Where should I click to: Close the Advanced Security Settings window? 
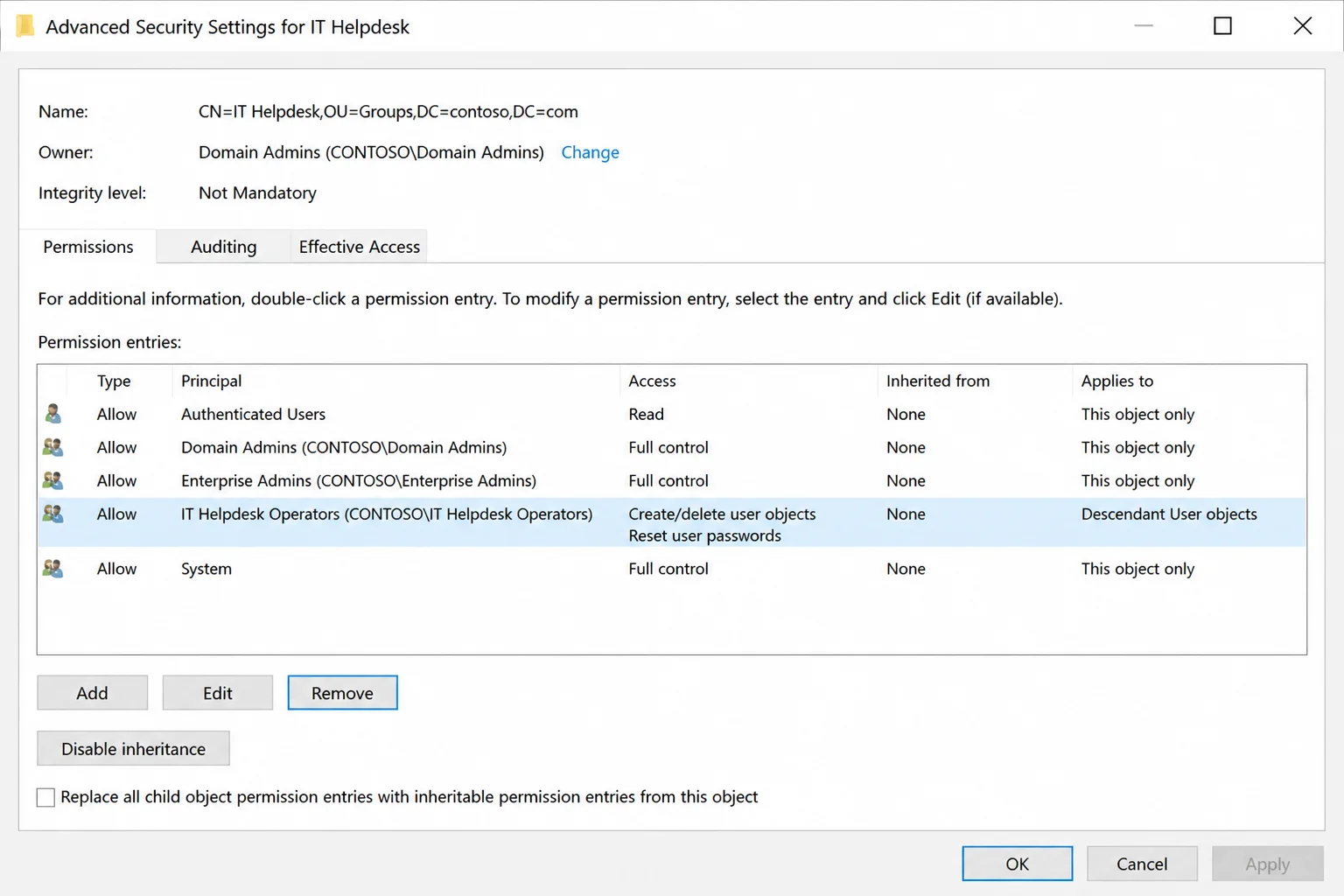[x=1302, y=26]
